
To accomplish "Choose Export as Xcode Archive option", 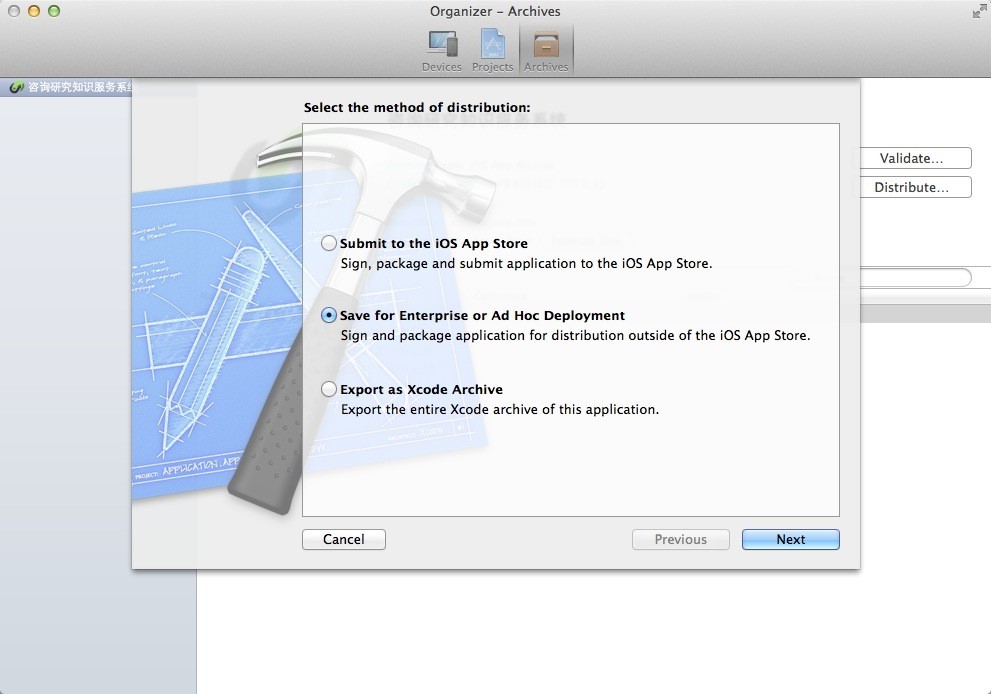I will (329, 389).
